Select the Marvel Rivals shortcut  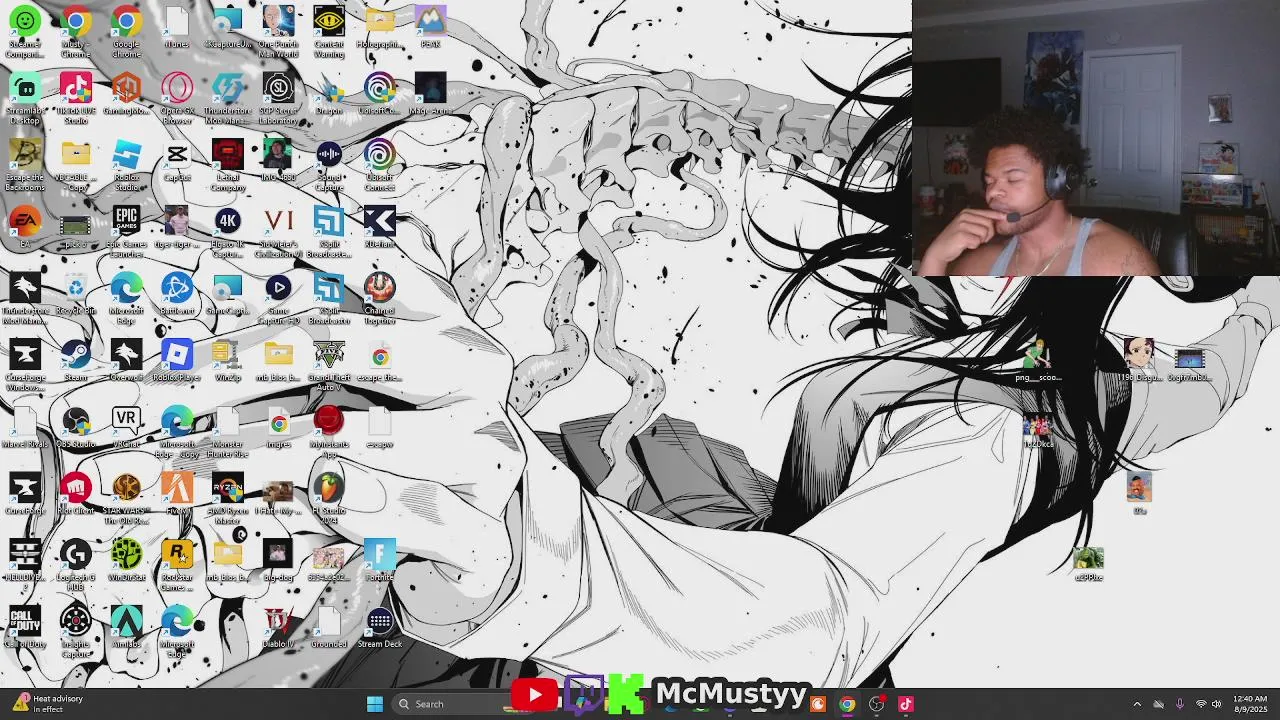click(x=25, y=427)
